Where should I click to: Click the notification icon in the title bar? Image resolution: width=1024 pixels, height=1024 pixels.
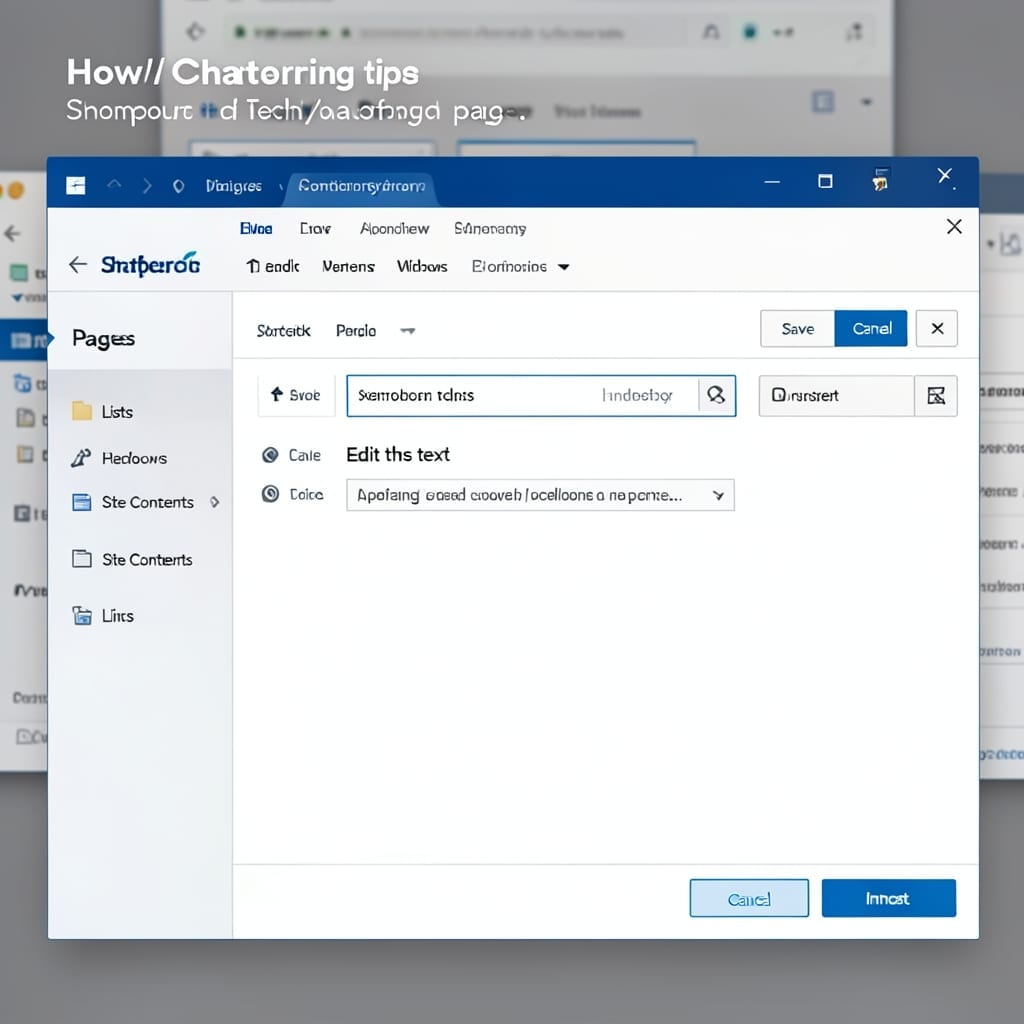pos(880,180)
